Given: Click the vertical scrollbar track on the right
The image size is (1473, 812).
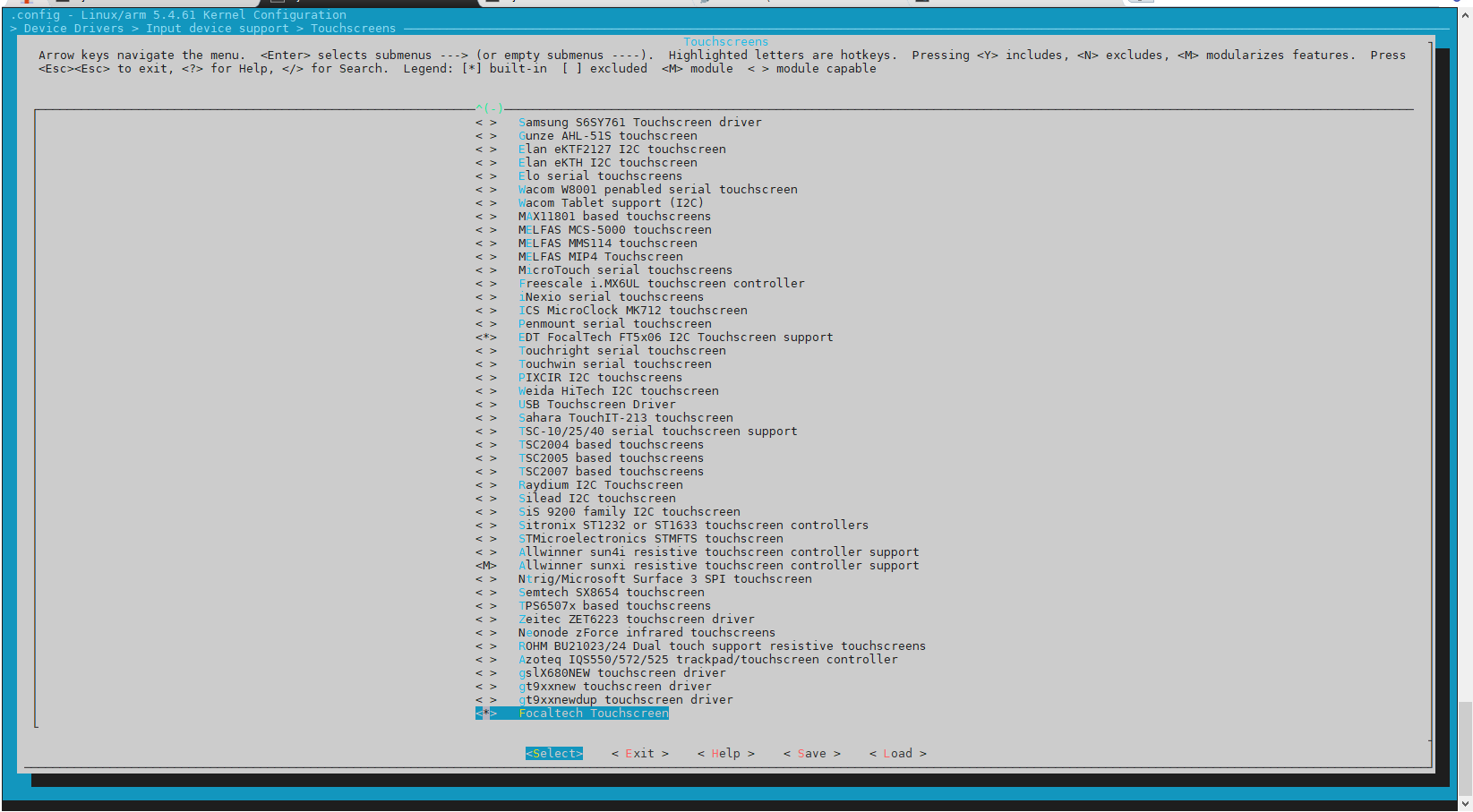Looking at the screenshot, I should [x=1465, y=358].
